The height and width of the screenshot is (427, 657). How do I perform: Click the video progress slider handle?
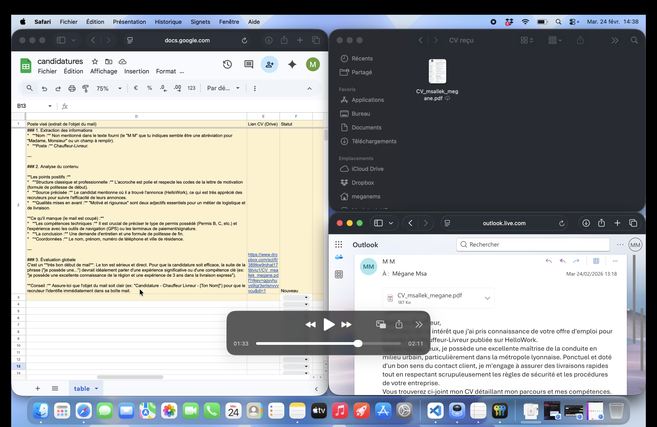click(358, 343)
